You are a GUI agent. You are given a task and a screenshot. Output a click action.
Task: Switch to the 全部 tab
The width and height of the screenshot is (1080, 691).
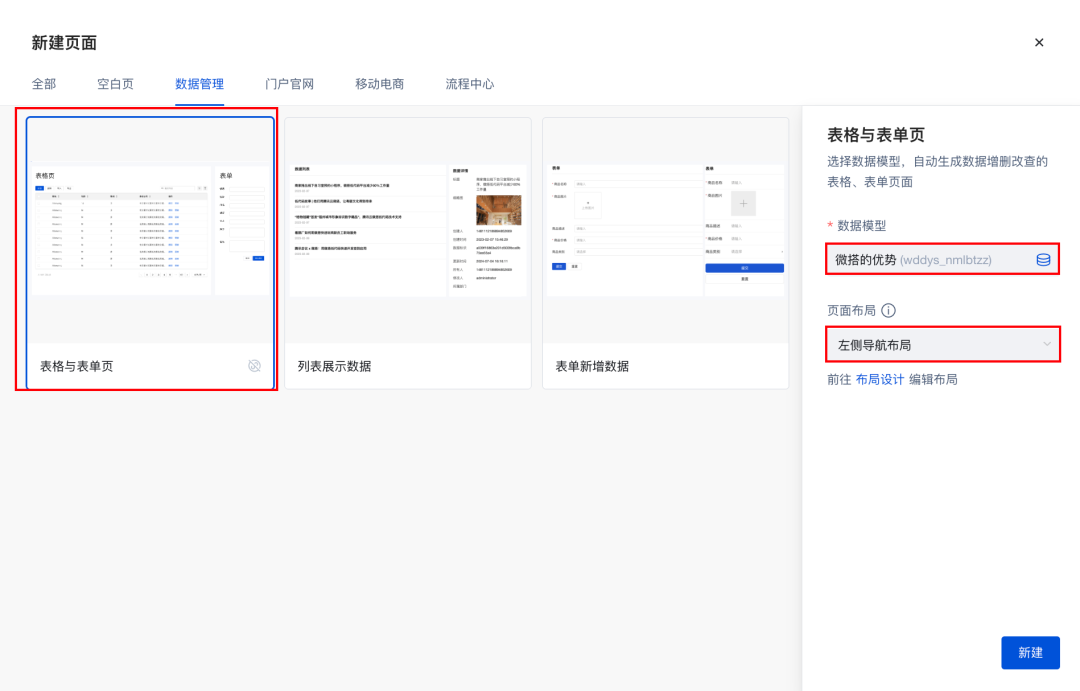(x=44, y=84)
